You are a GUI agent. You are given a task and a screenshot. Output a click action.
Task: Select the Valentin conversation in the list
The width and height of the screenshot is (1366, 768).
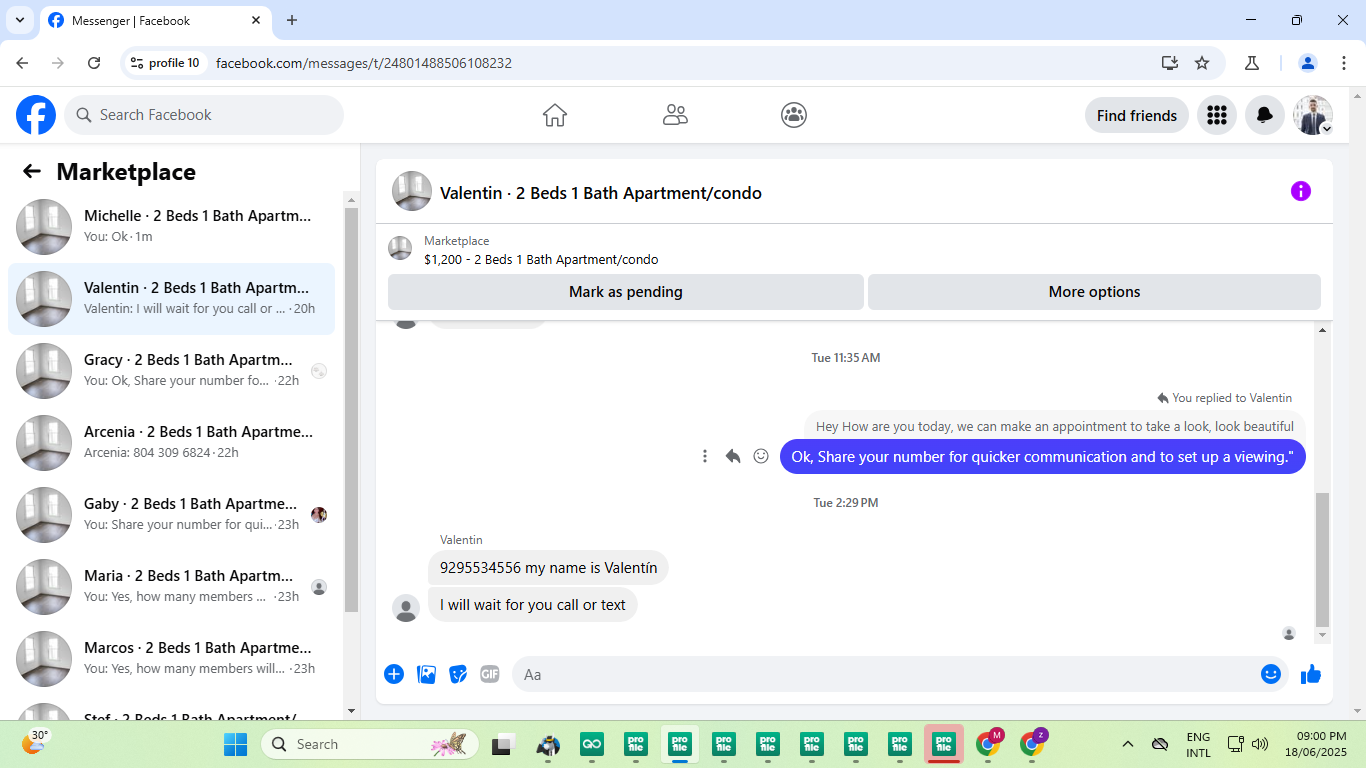[x=171, y=299]
